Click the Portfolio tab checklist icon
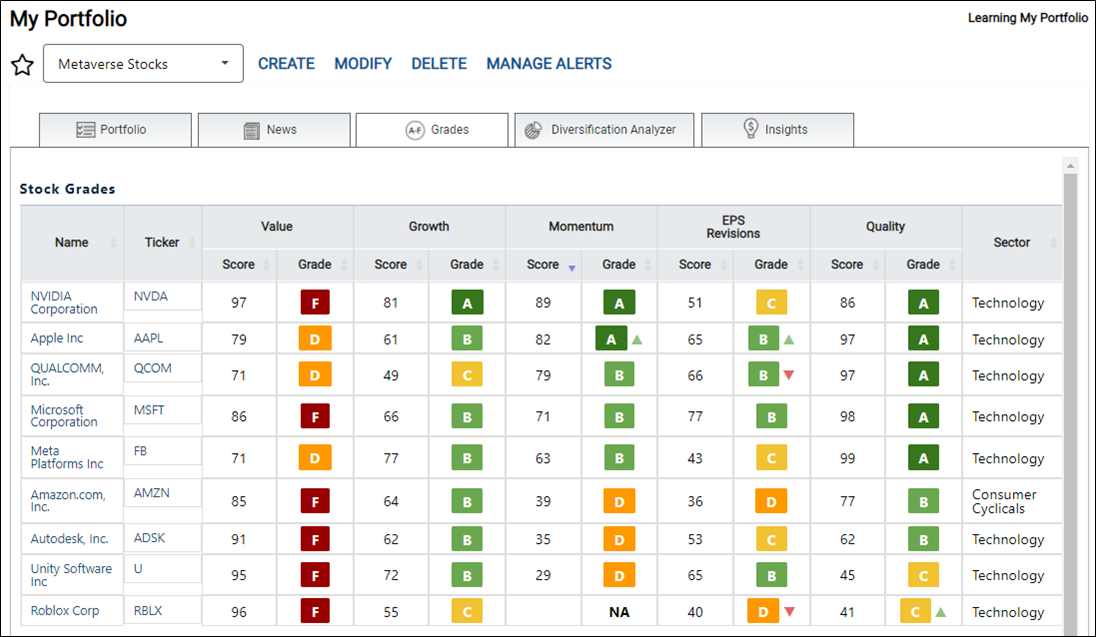The width and height of the screenshot is (1096, 637). click(85, 130)
